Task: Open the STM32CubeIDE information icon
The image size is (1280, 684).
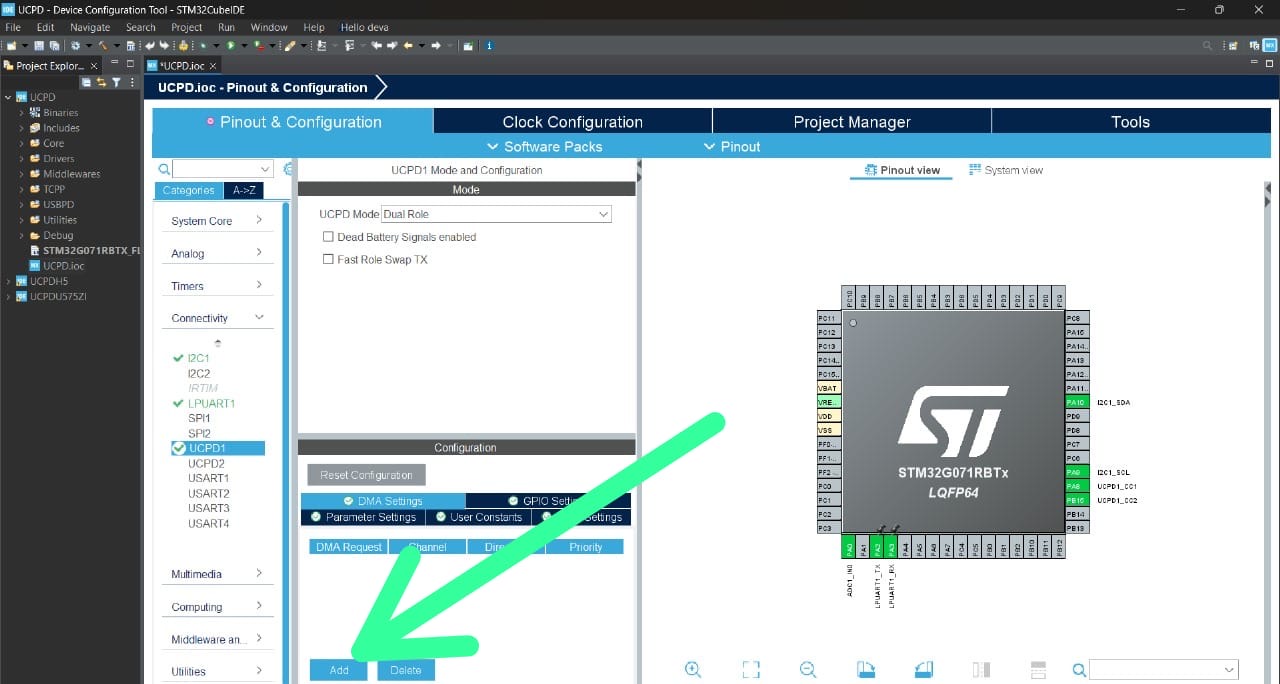Action: point(489,45)
